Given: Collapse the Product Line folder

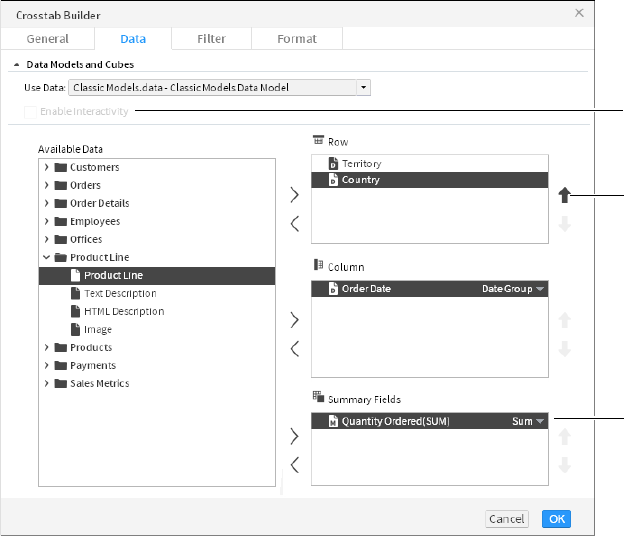Looking at the screenshot, I should 47,258.
